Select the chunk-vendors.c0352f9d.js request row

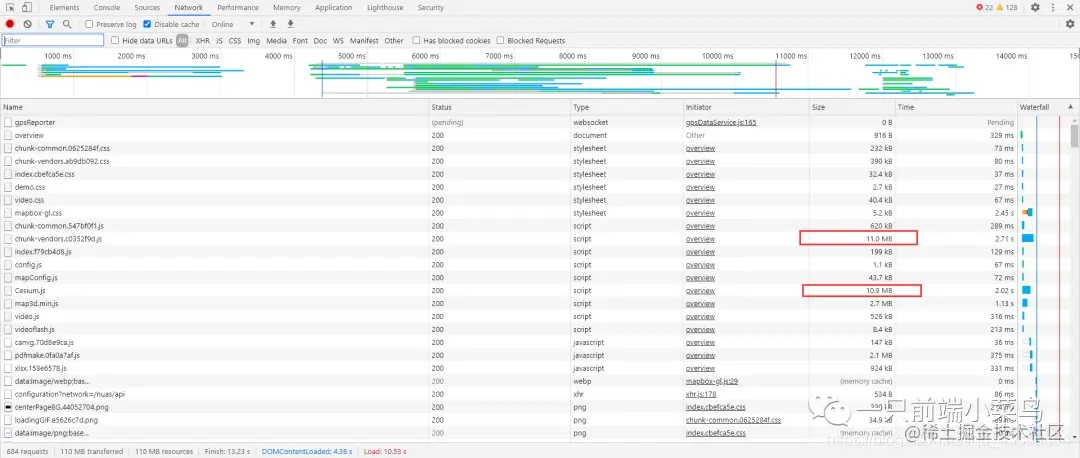click(x=534, y=239)
